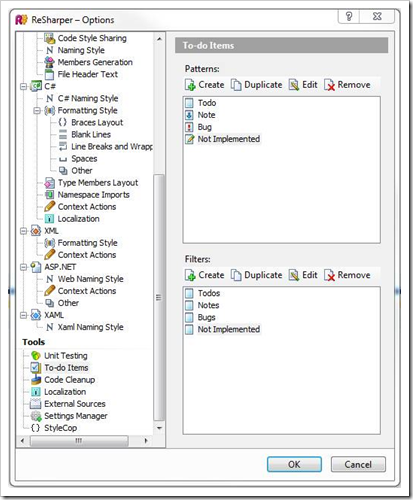The image size is (413, 500).
Task: Open the dialog help question-mark button
Action: click(x=349, y=16)
